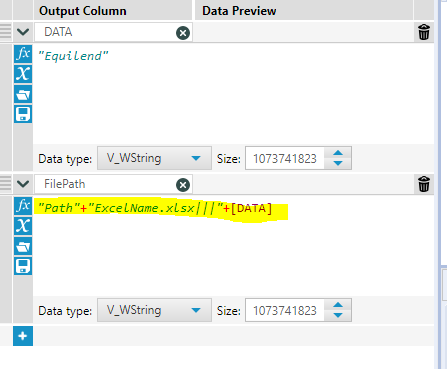Clear the FilePath output column name
Image resolution: width=447 pixels, height=369 pixels.
pos(183,185)
